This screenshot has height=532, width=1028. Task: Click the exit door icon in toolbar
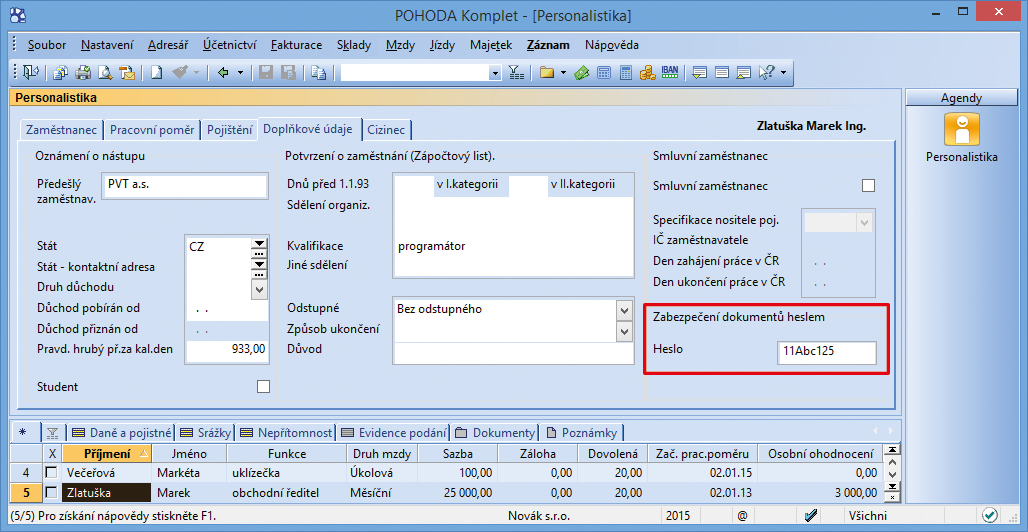tap(31, 73)
